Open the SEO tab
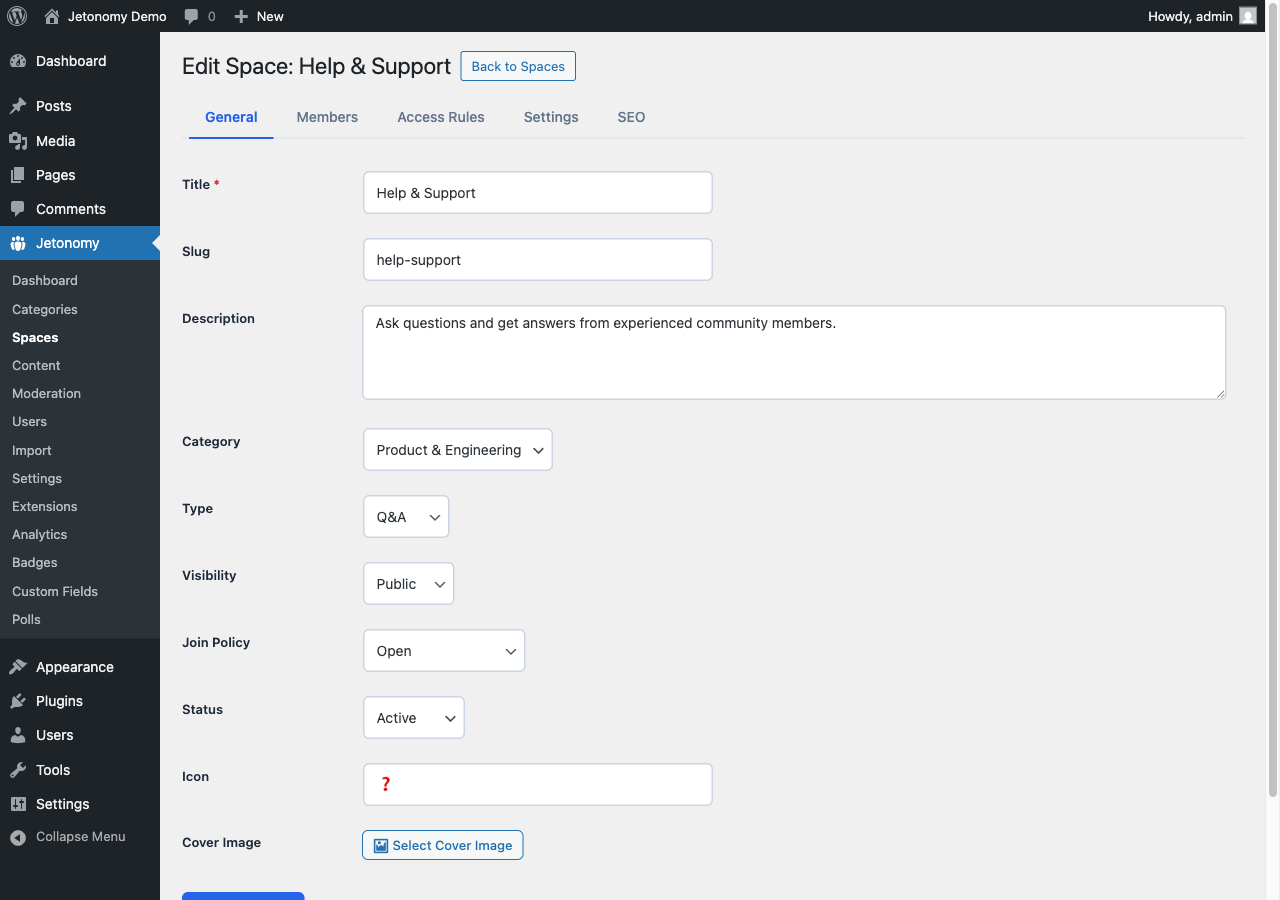Viewport: 1280px width, 900px height. pyautogui.click(x=631, y=117)
